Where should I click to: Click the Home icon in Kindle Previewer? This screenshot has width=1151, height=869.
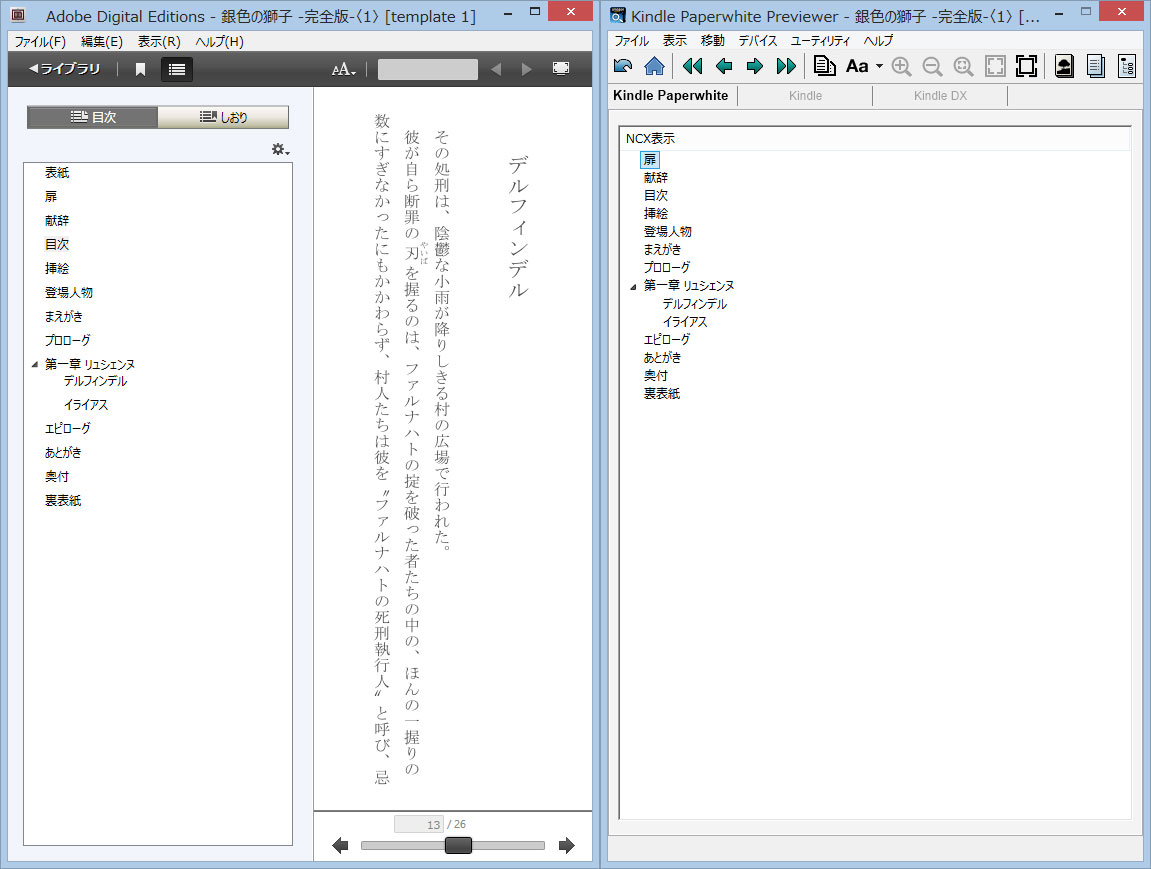coord(654,66)
